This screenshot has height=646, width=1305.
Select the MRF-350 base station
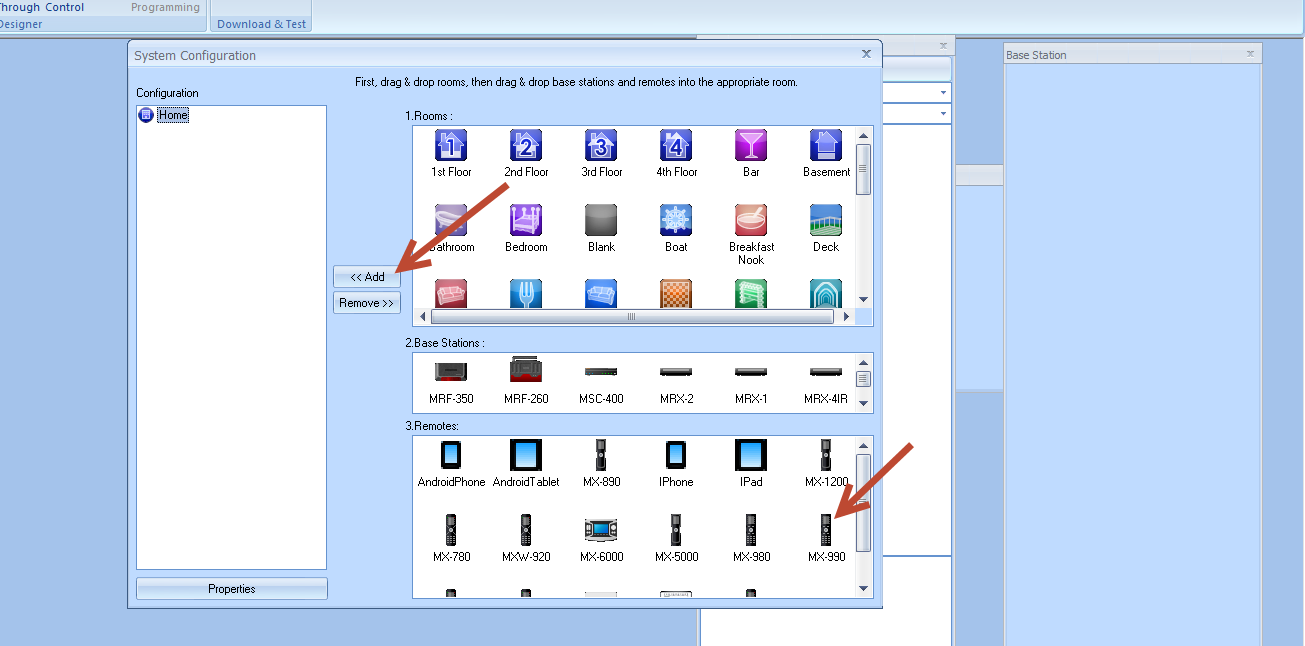pos(451,371)
